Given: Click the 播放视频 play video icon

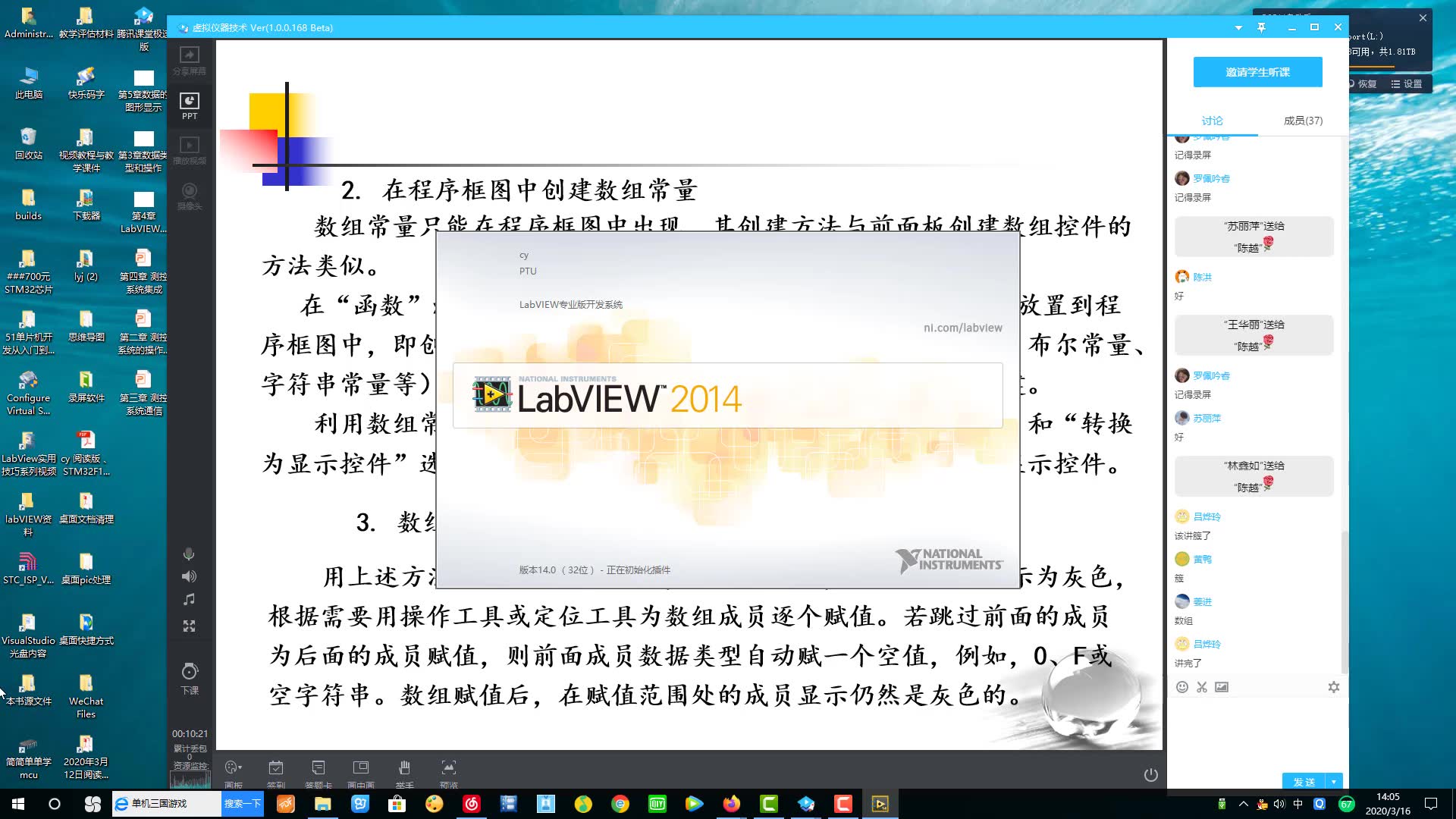Looking at the screenshot, I should (x=190, y=150).
